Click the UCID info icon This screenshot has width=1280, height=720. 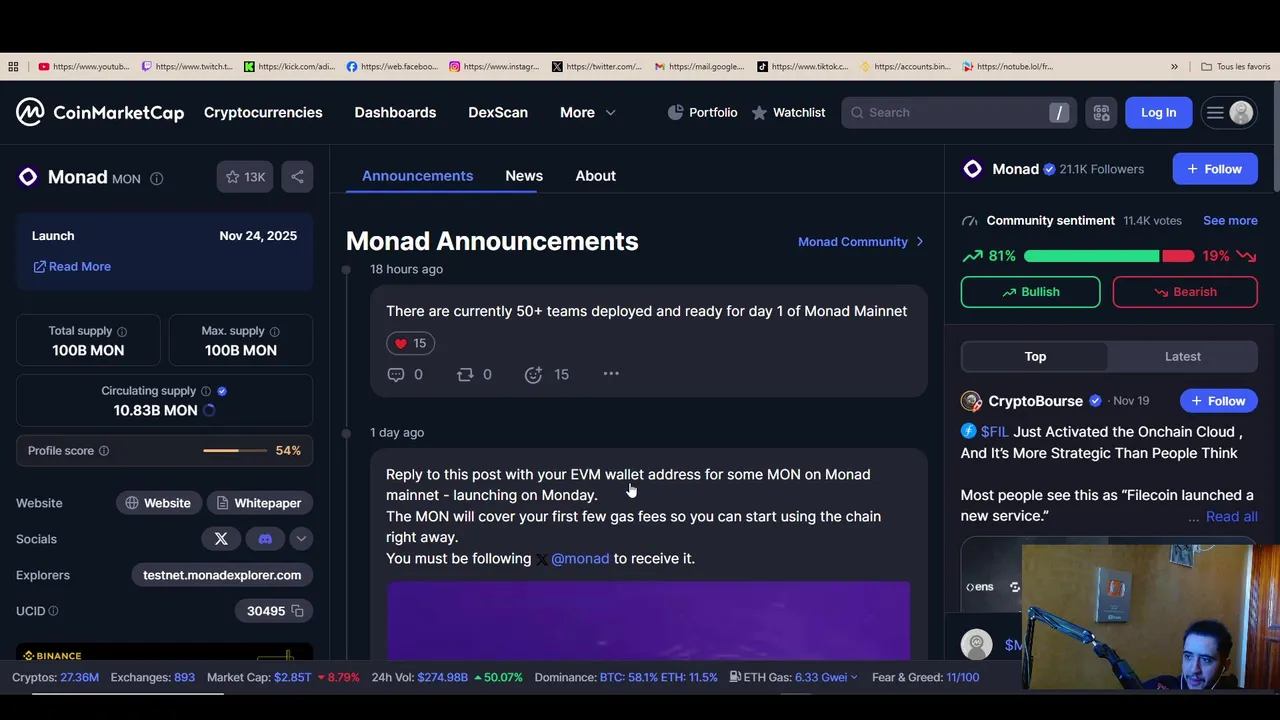[x=53, y=611]
